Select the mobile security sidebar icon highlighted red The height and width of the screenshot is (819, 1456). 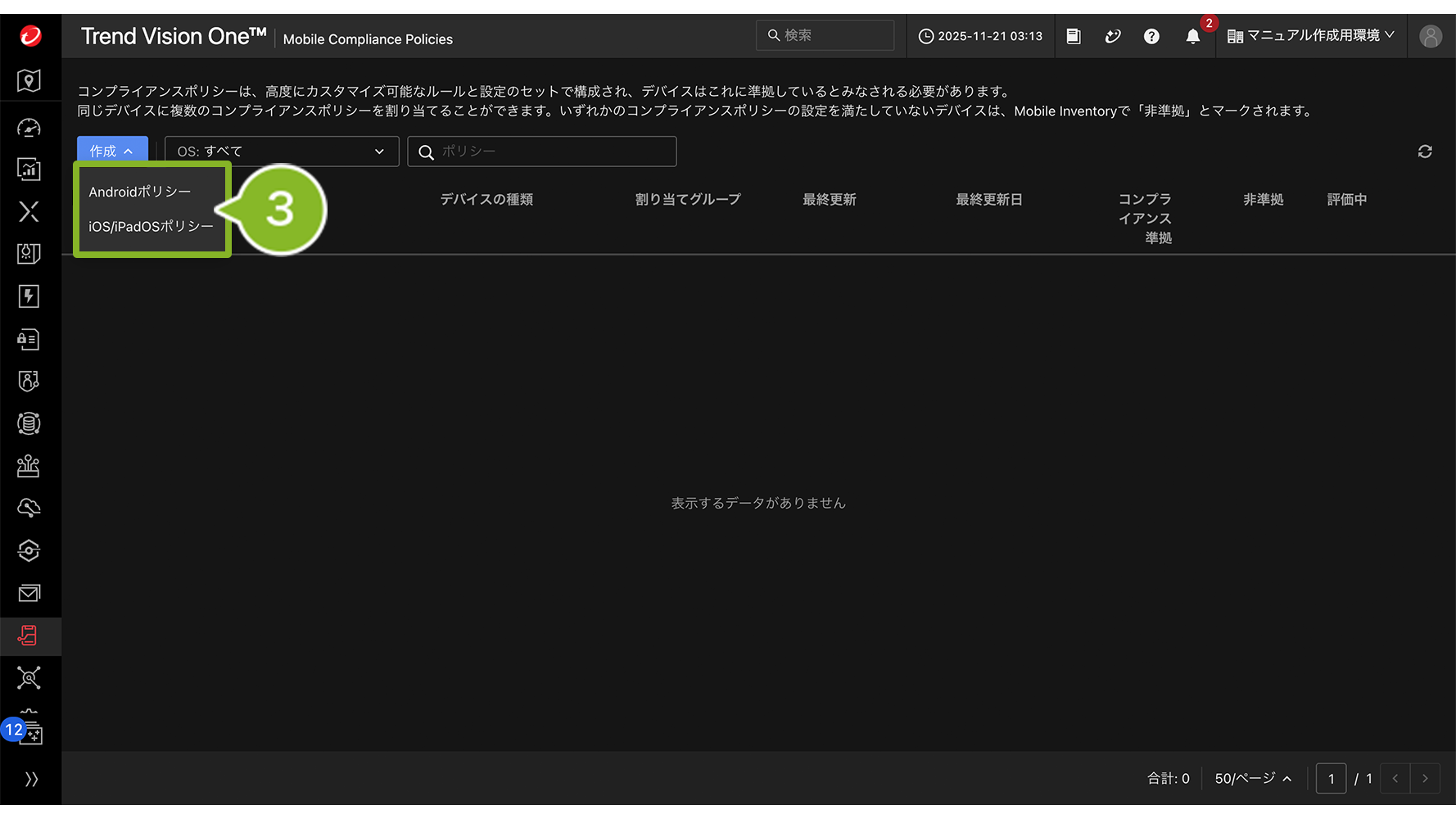pos(29,636)
